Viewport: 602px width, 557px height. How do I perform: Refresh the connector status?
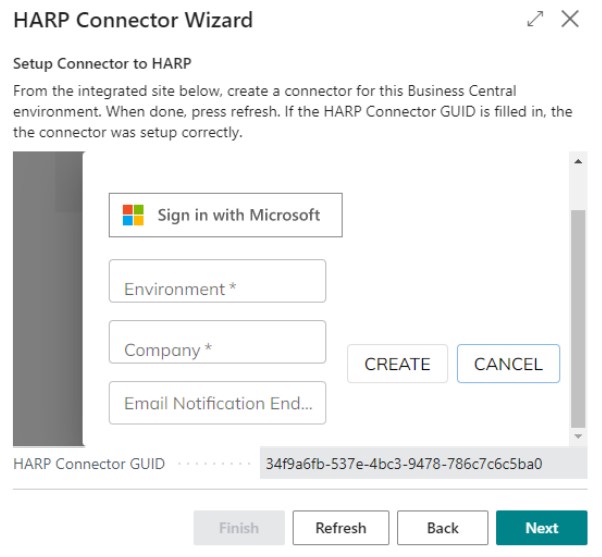(x=341, y=528)
